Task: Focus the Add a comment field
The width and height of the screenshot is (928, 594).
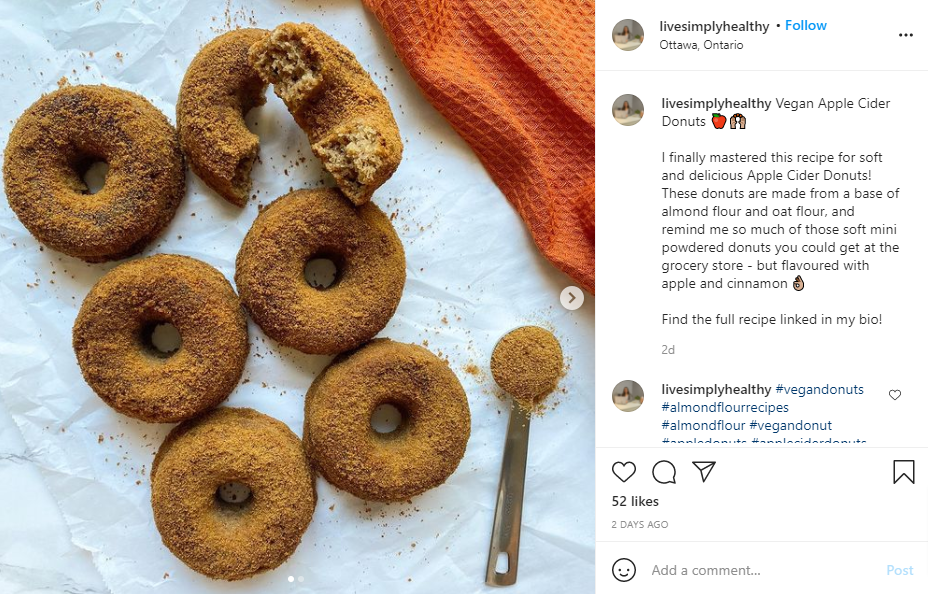Action: point(760,570)
